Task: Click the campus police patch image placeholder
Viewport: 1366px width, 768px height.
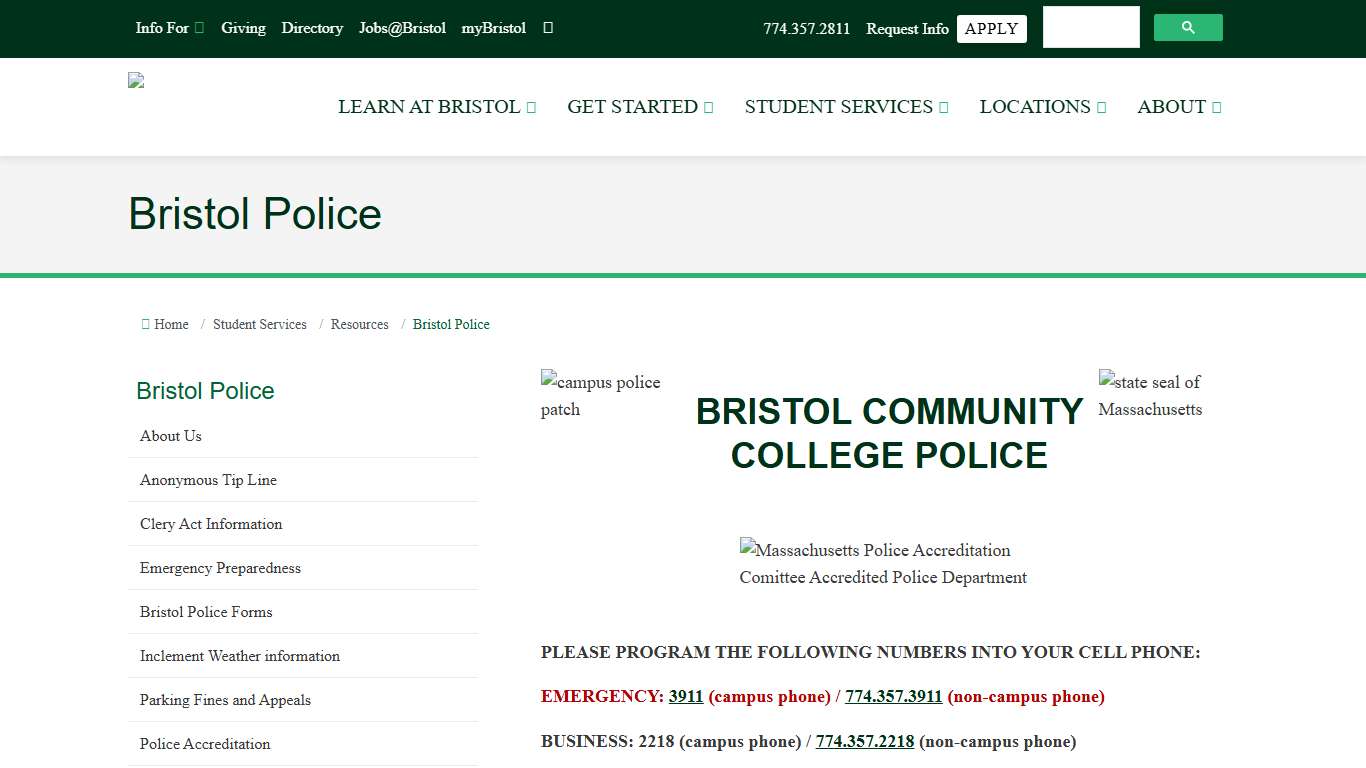Action: tap(600, 395)
